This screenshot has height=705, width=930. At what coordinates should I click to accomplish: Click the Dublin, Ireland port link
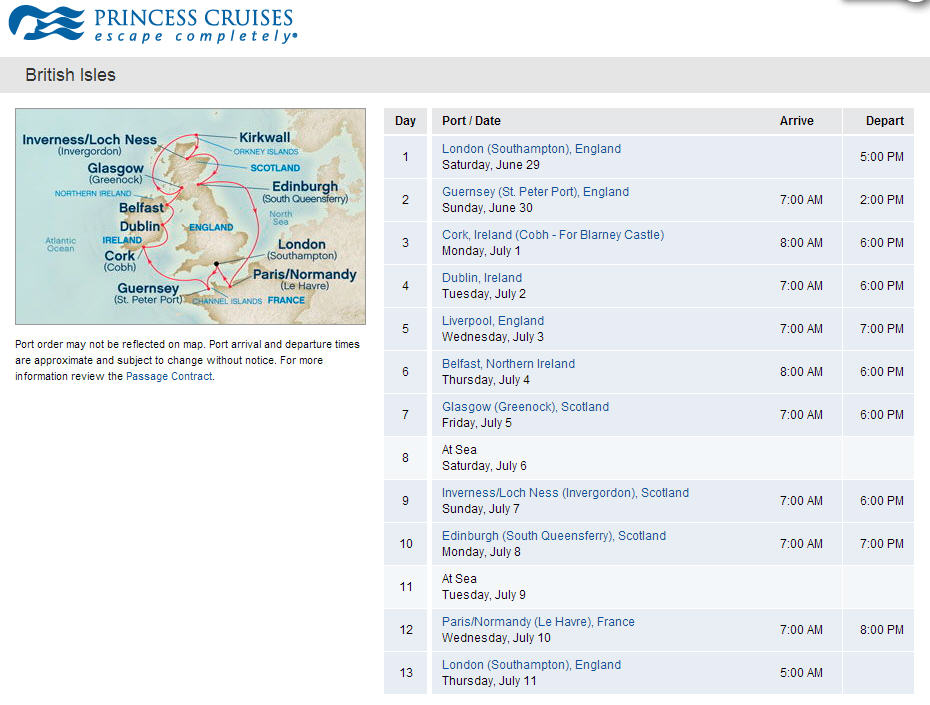tap(482, 278)
